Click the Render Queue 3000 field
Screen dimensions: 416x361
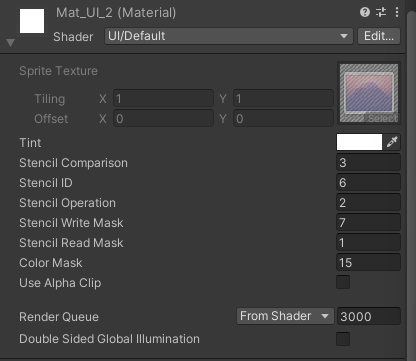369,316
